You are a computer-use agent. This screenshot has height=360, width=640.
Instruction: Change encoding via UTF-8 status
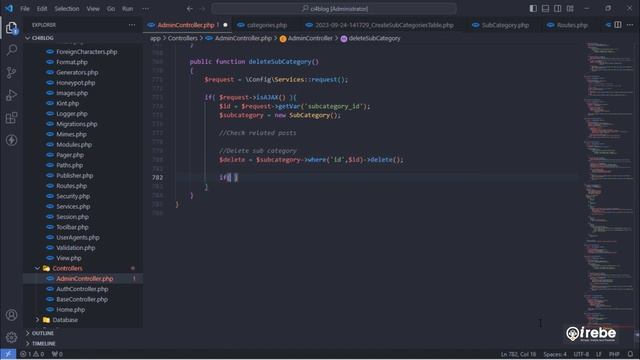(x=581, y=354)
